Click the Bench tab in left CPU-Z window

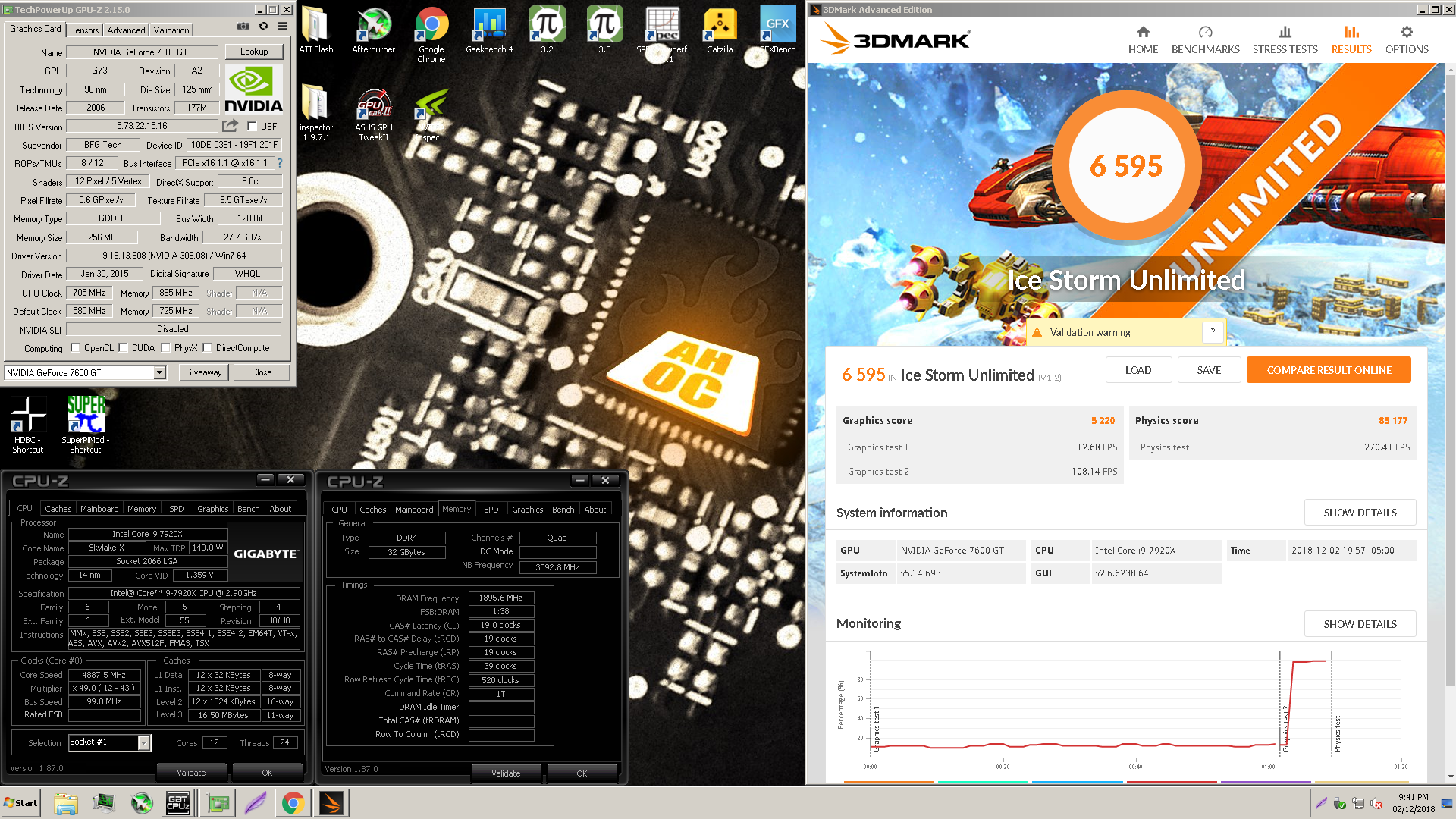[248, 509]
